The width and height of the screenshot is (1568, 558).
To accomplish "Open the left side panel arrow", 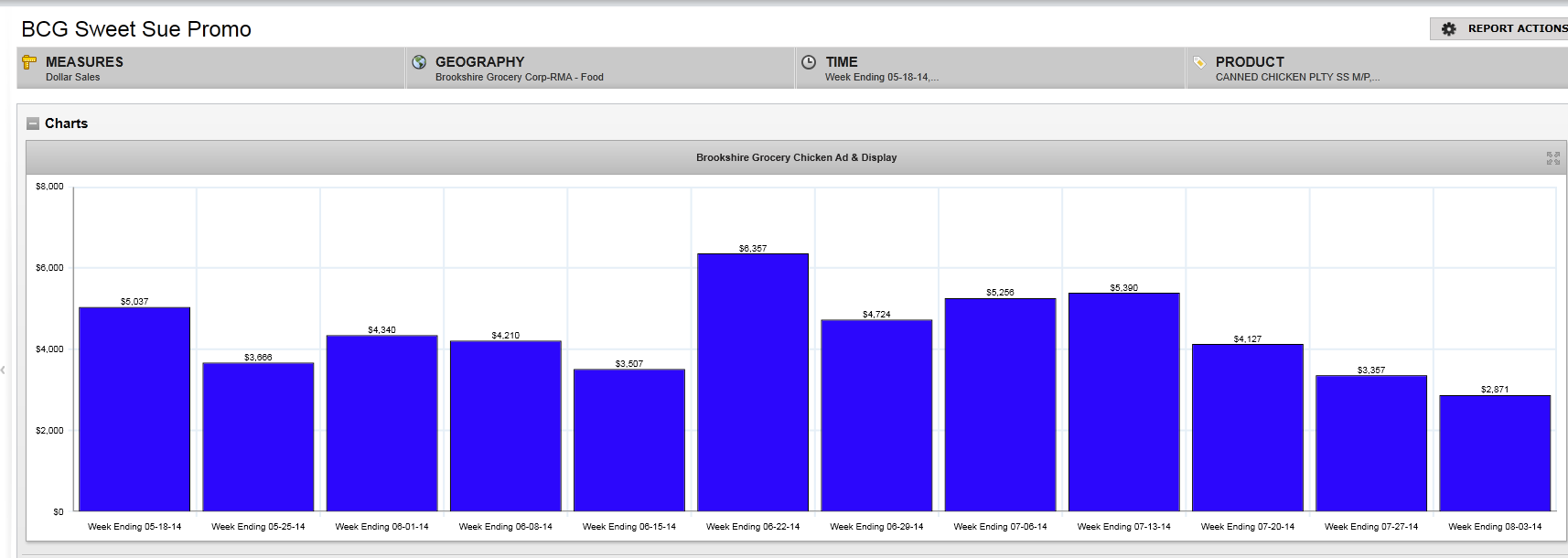I will tap(4, 370).
